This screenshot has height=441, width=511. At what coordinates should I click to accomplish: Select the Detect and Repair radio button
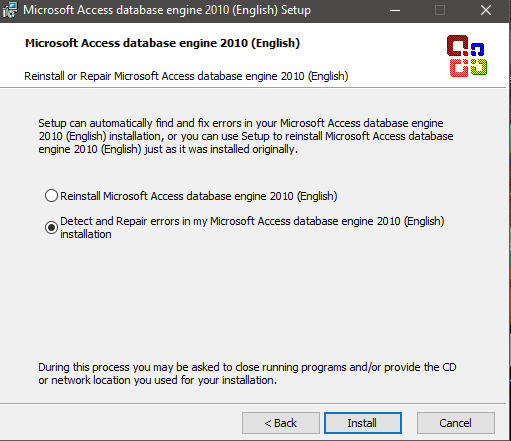(x=51, y=227)
